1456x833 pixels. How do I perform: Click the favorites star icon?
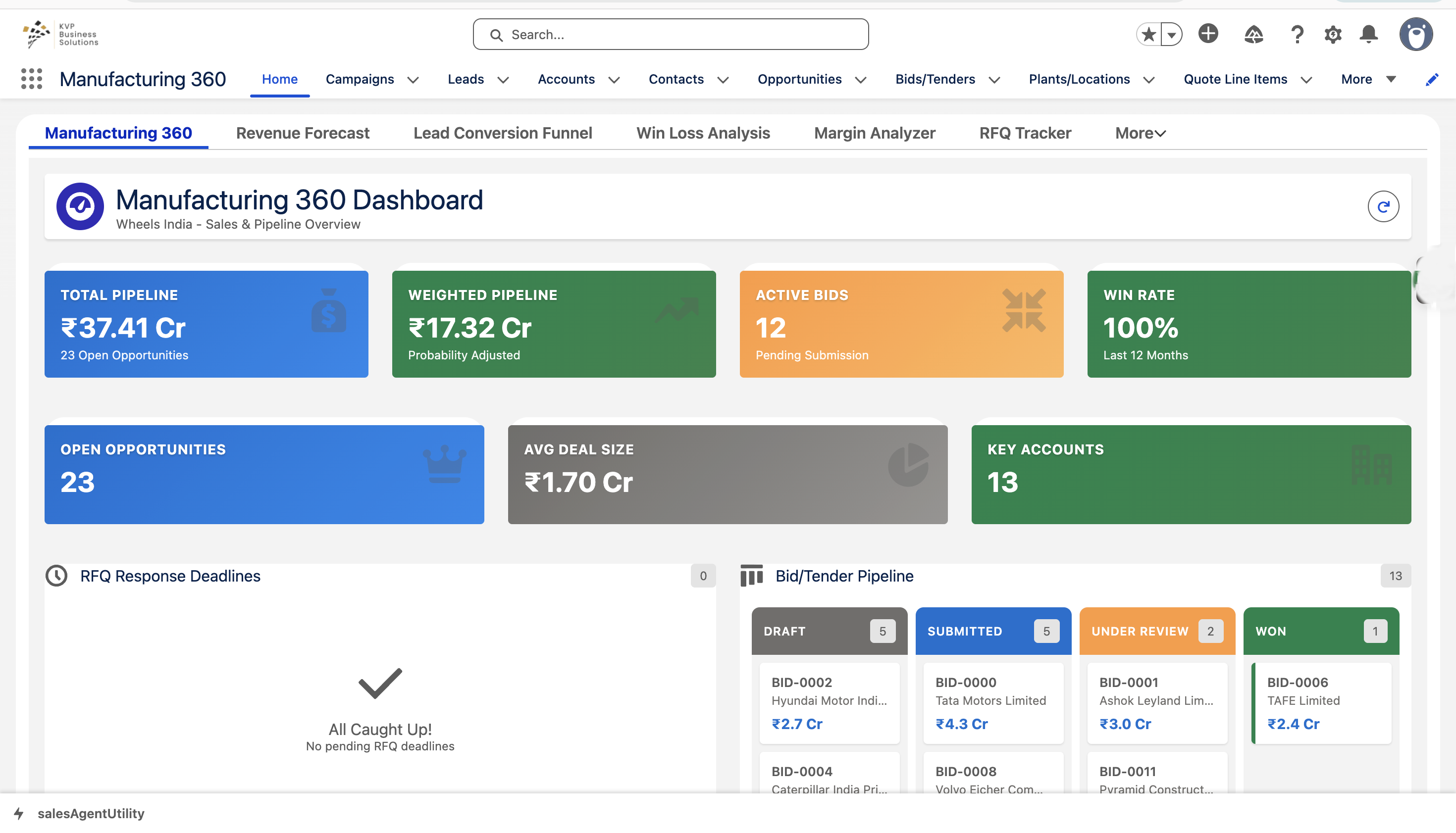click(1148, 34)
